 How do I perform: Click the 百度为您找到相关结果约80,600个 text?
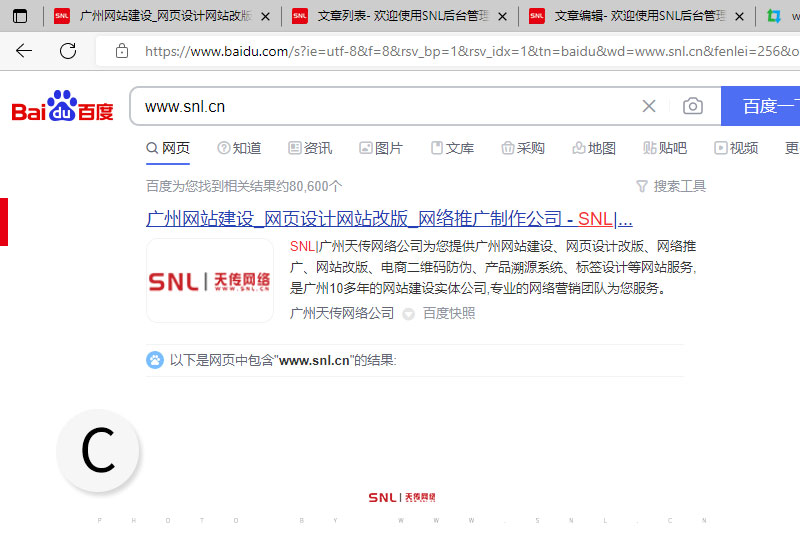point(244,186)
